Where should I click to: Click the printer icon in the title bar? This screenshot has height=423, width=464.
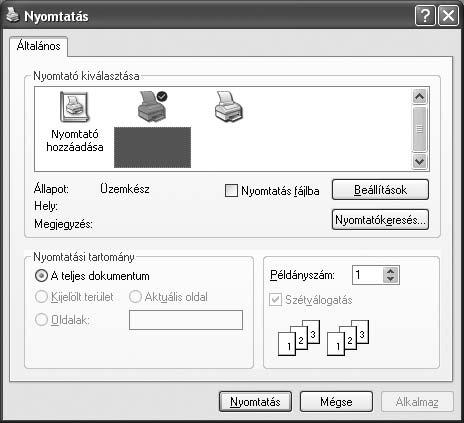(13, 15)
